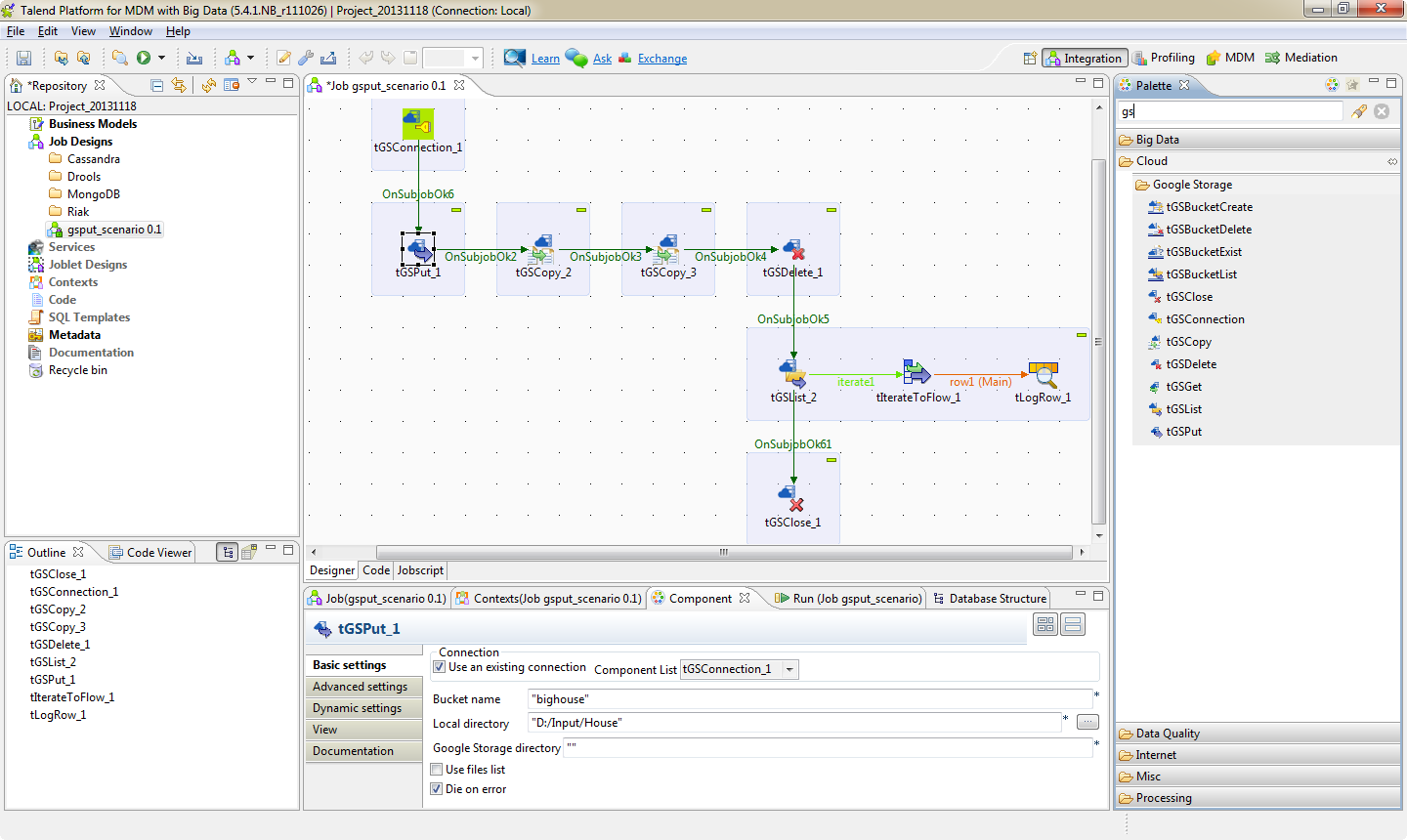
Task: Click the tIterateToFlow_1 component icon
Action: 917,373
